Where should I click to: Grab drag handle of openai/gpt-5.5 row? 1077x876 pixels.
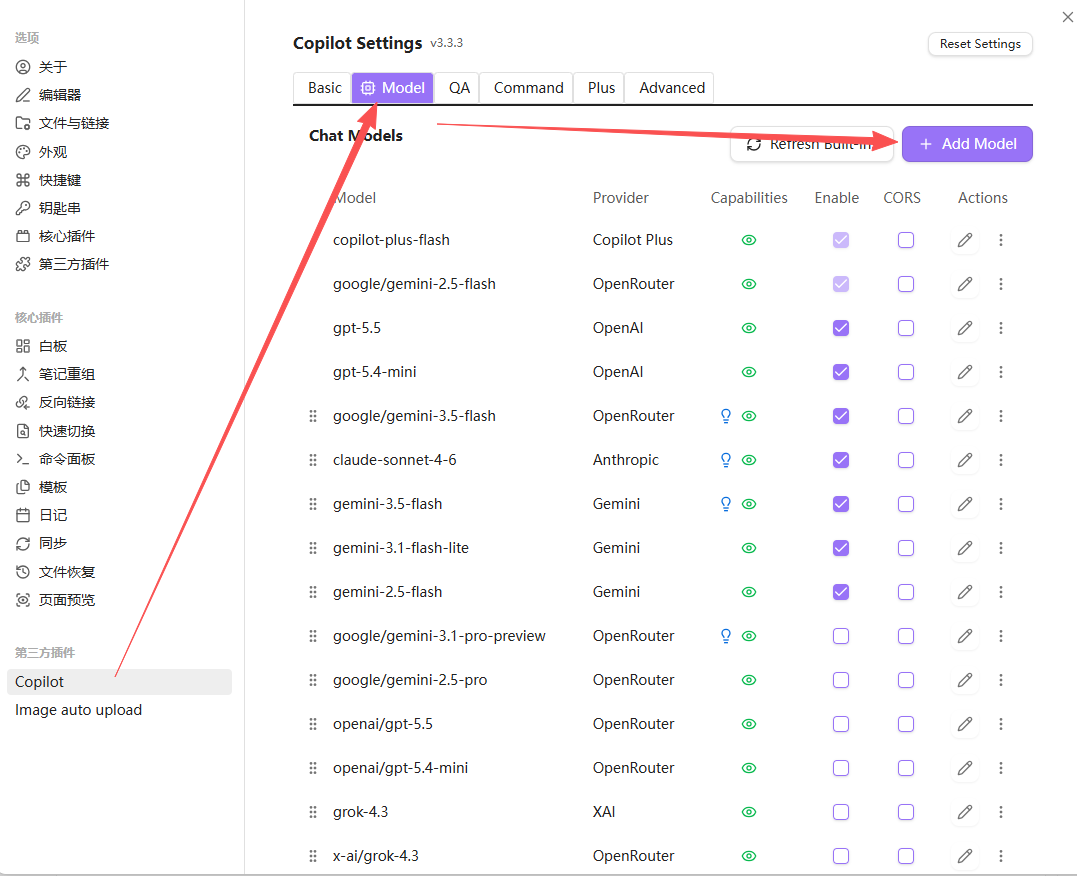[313, 723]
